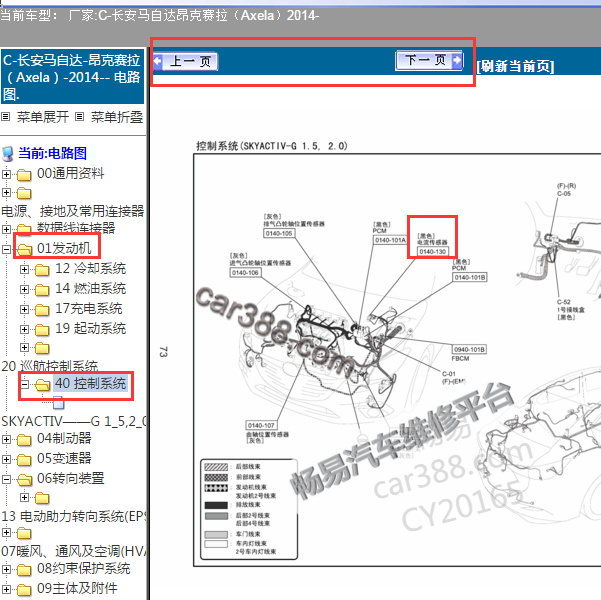Screen dimensions: 601x600
Task: Open the 14 燃油系统 folder
Action: click(90, 288)
